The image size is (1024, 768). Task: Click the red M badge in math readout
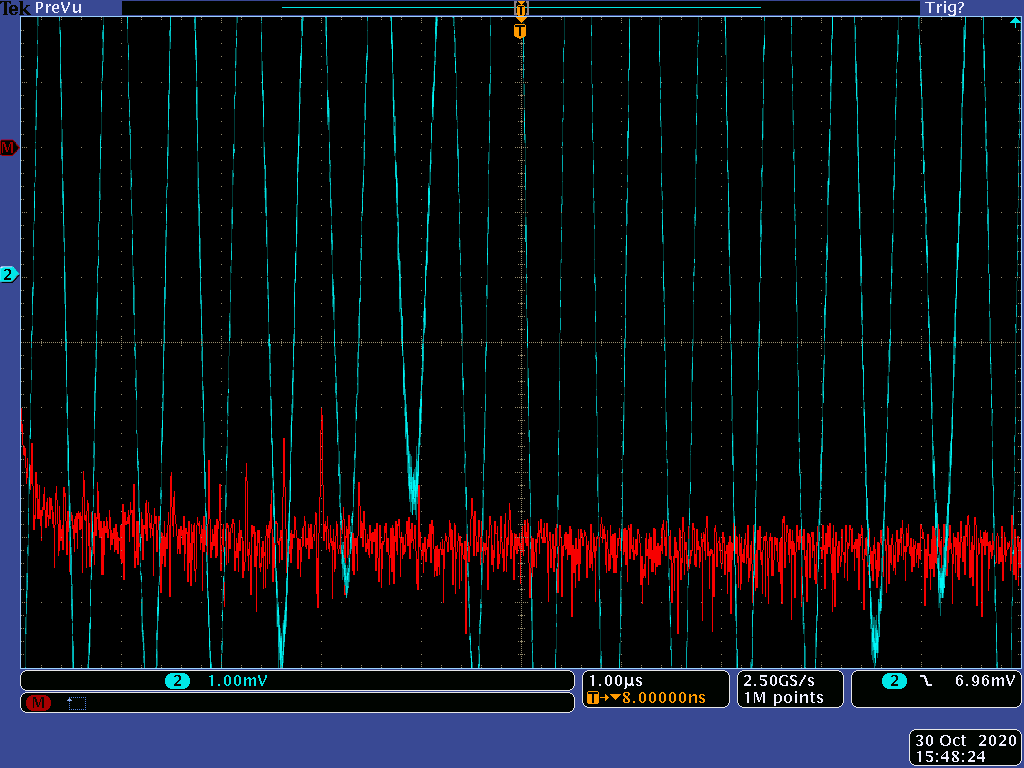point(39,703)
